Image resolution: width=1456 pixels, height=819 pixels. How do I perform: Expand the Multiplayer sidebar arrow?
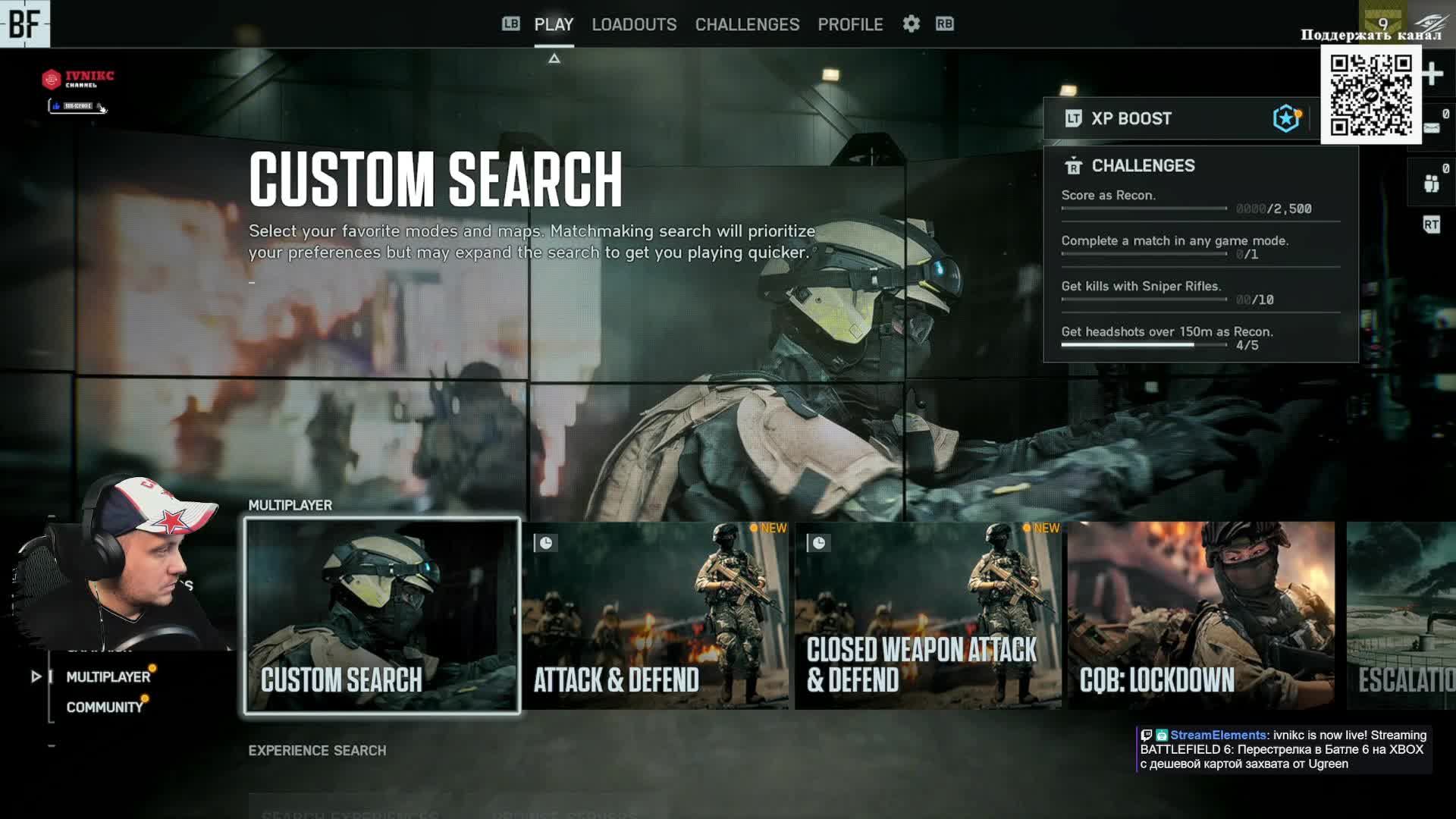[x=36, y=676]
